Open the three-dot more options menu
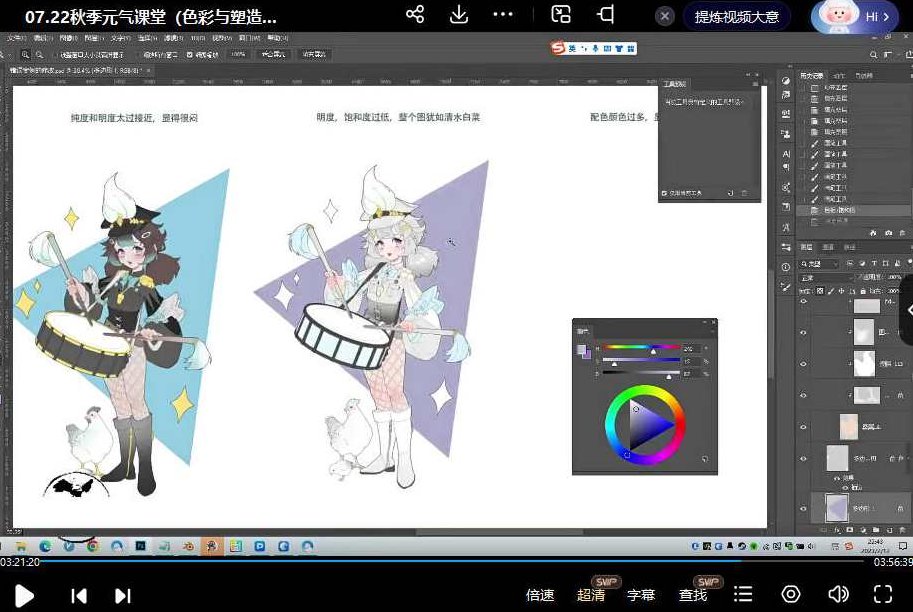This screenshot has width=913, height=612. tap(503, 15)
